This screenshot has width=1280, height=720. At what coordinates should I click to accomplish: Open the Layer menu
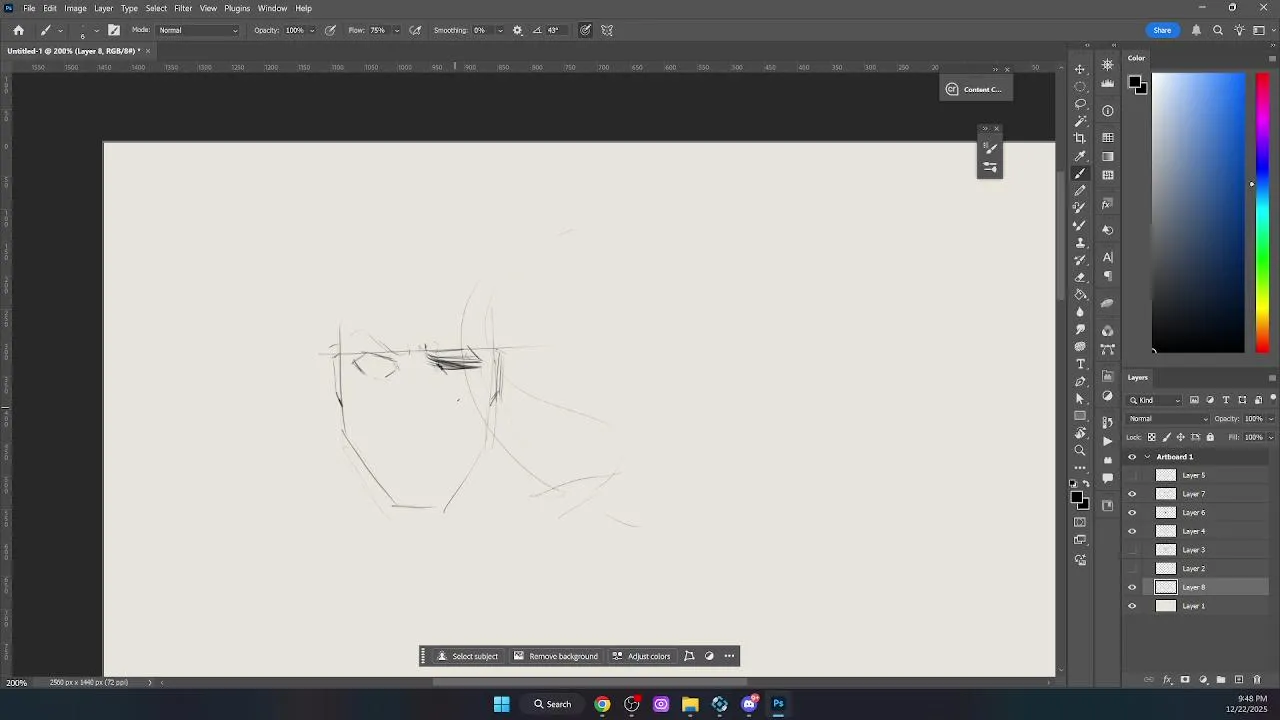click(104, 8)
